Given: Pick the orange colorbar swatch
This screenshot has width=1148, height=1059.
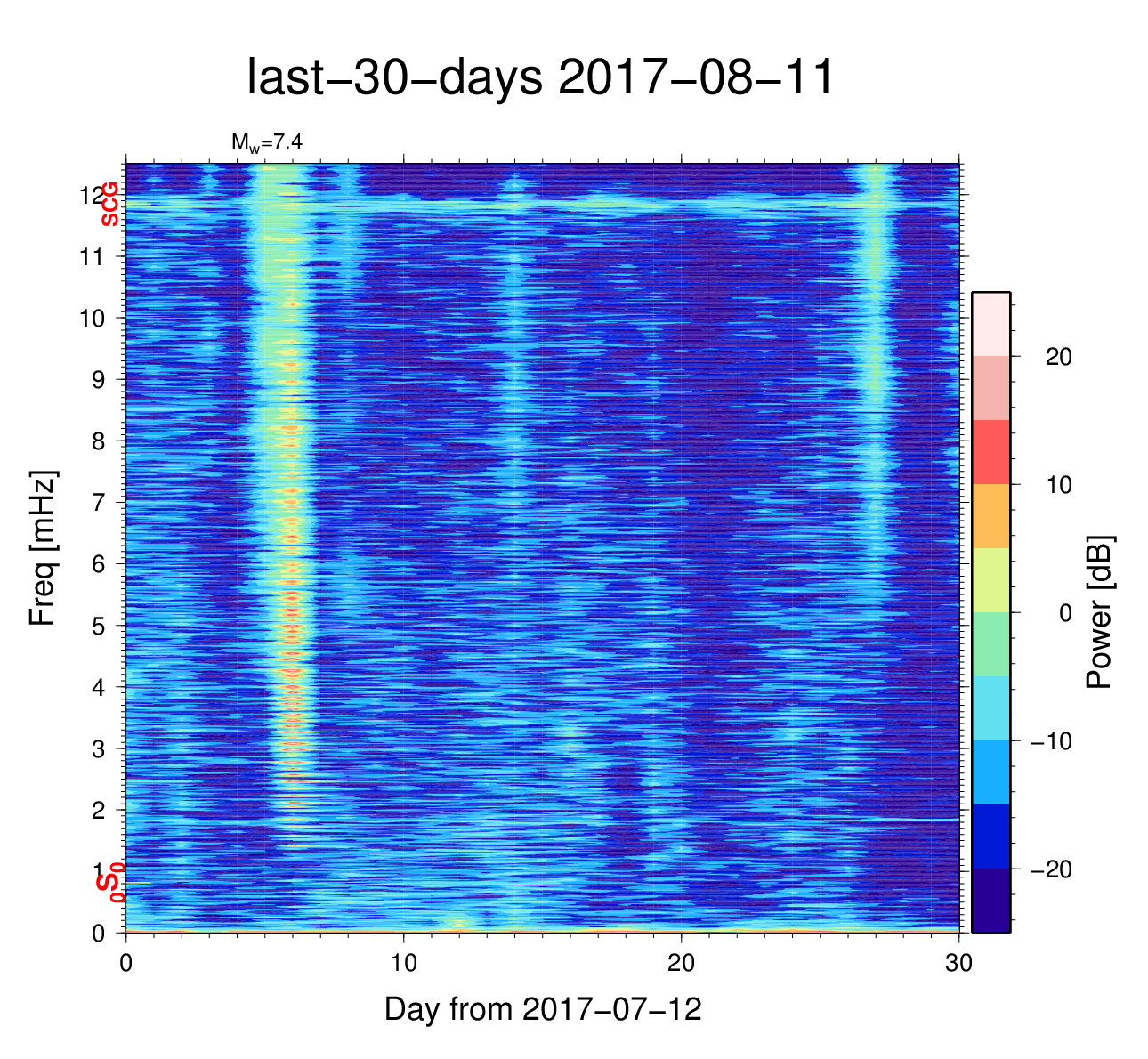Looking at the screenshot, I should coord(990,516).
